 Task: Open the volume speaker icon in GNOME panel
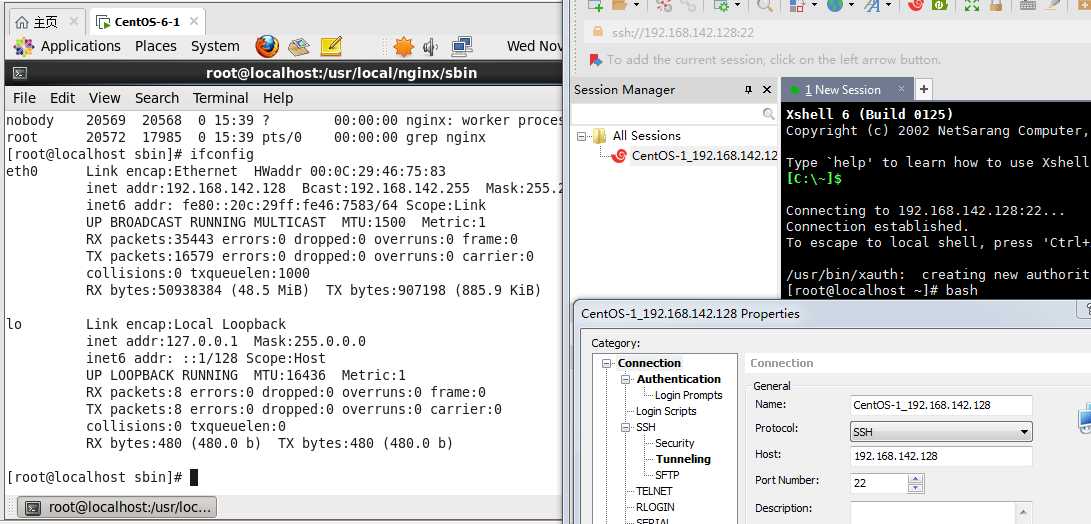(431, 47)
